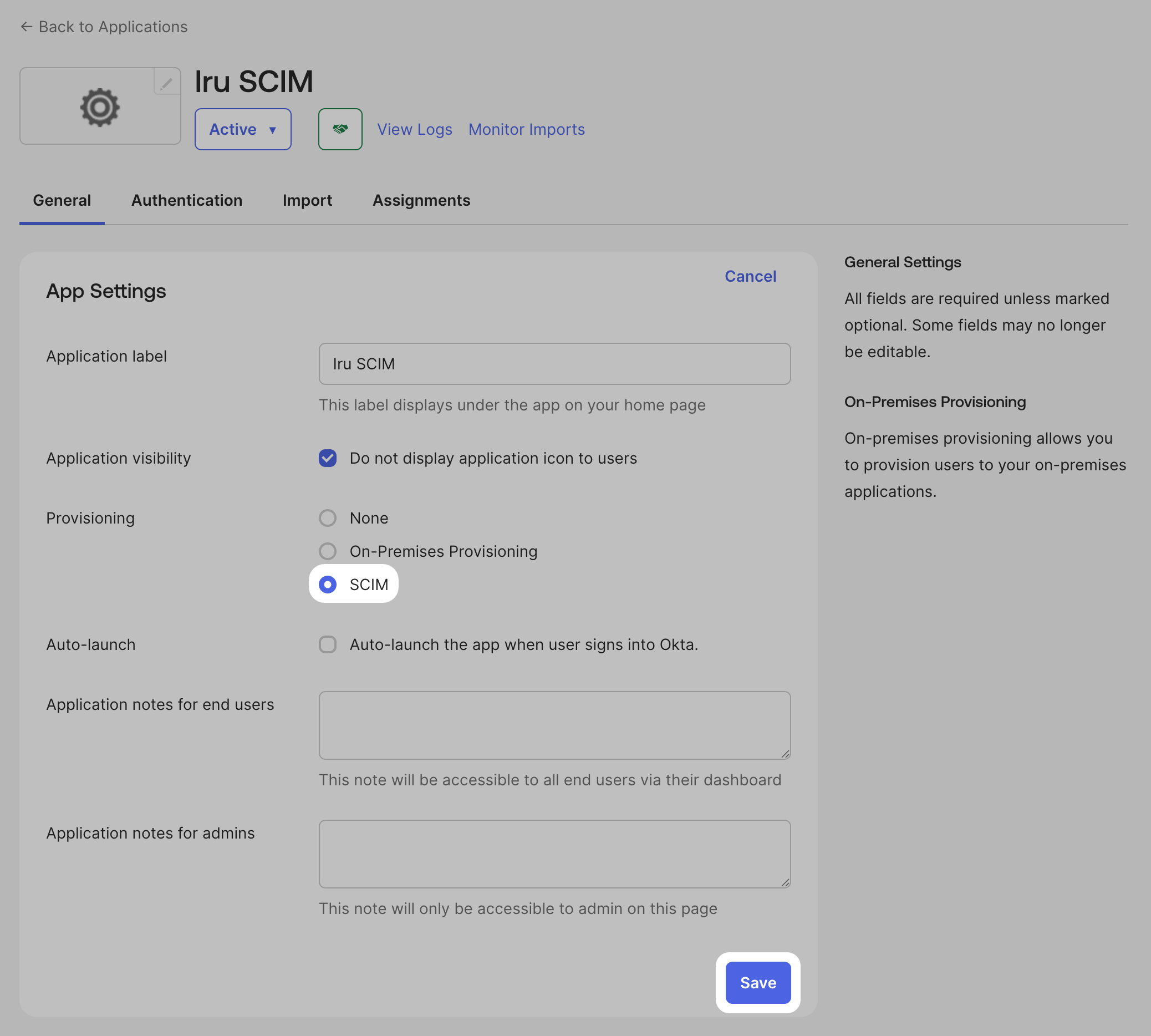Click the 'only be accessible to admin' note
The height and width of the screenshot is (1036, 1151).
(x=518, y=908)
